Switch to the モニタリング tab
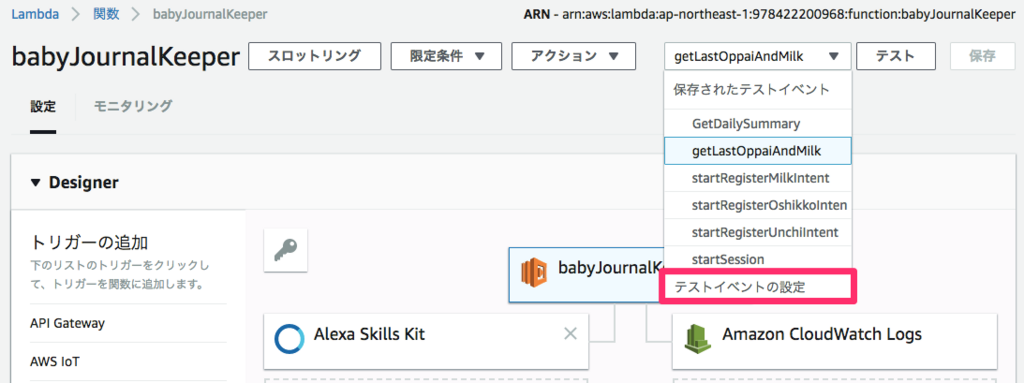Image resolution: width=1024 pixels, height=383 pixels. point(133,106)
